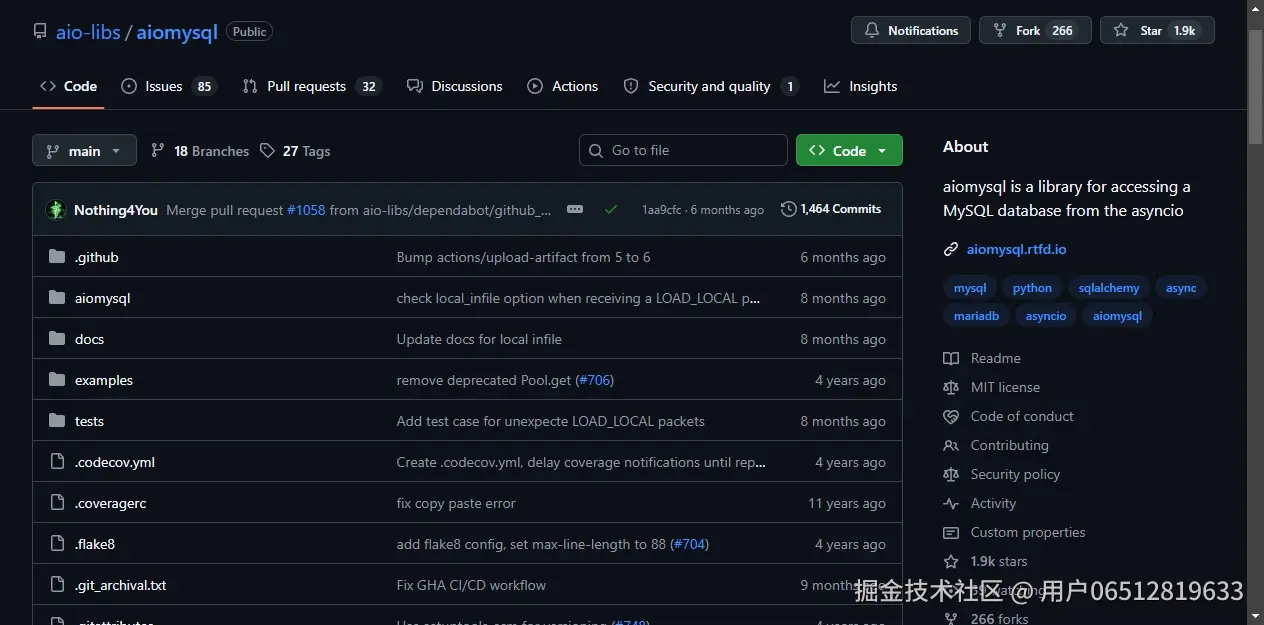Click the .git_archival.txt file icon
The image size is (1264, 625).
point(57,585)
